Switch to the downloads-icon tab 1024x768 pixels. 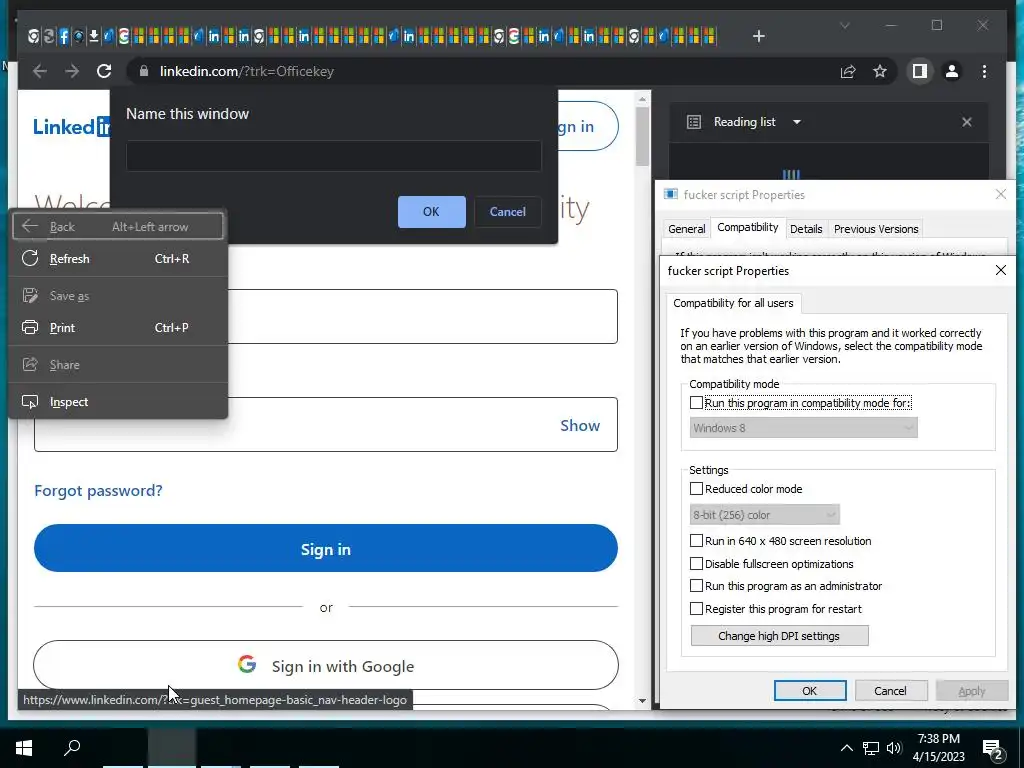tap(93, 36)
